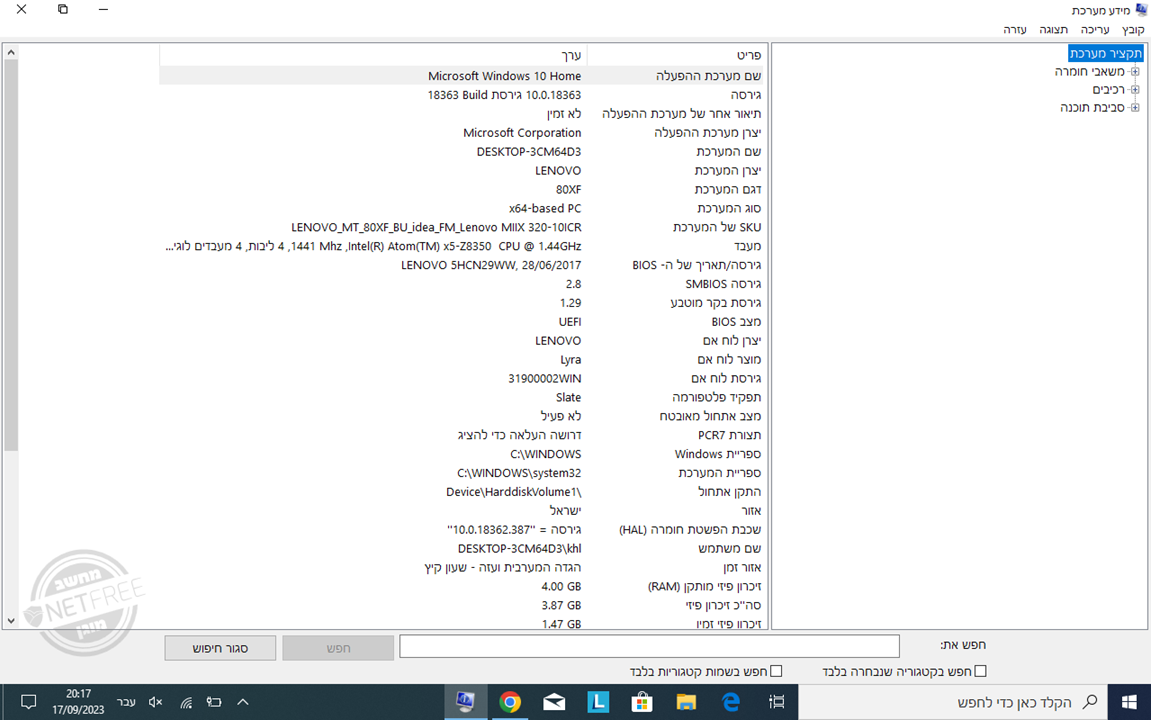
Task: Select 'תקציר מערכת' tree item
Action: click(1105, 54)
